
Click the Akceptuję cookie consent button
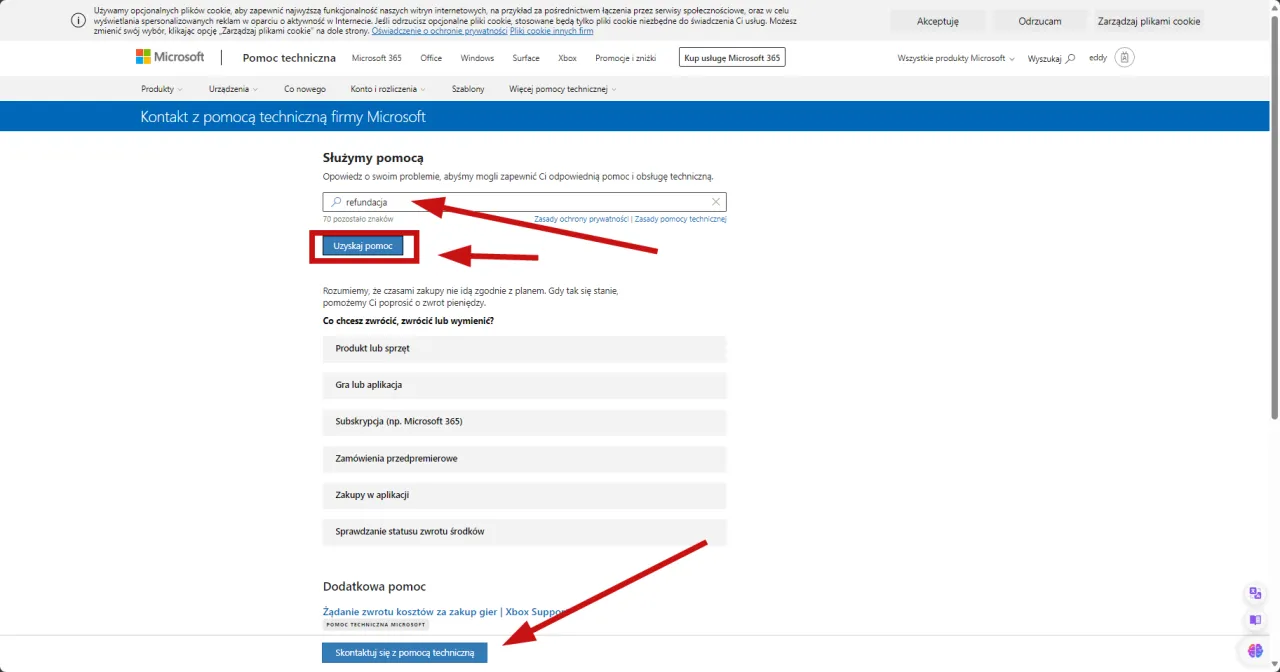pyautogui.click(x=937, y=20)
